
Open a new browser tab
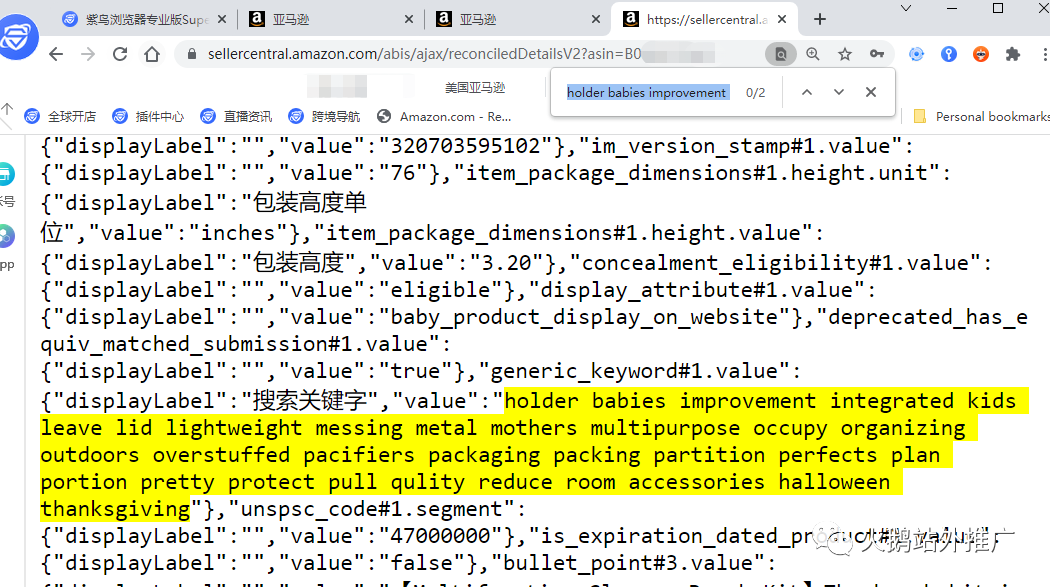pyautogui.click(x=820, y=19)
